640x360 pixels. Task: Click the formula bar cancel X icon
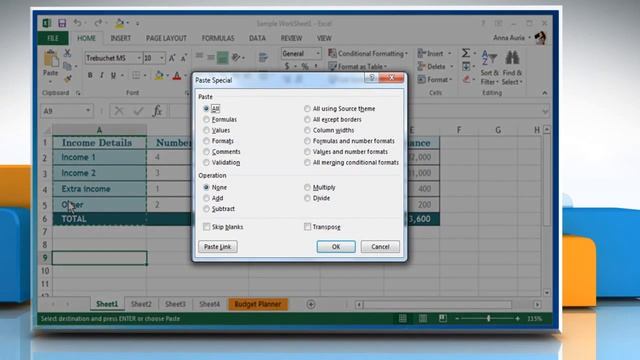(119, 111)
